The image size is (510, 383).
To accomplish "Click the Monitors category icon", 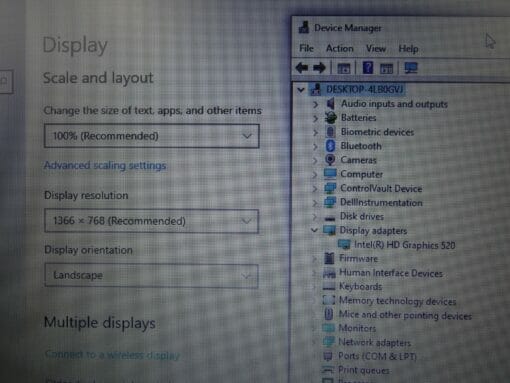I will coord(328,328).
